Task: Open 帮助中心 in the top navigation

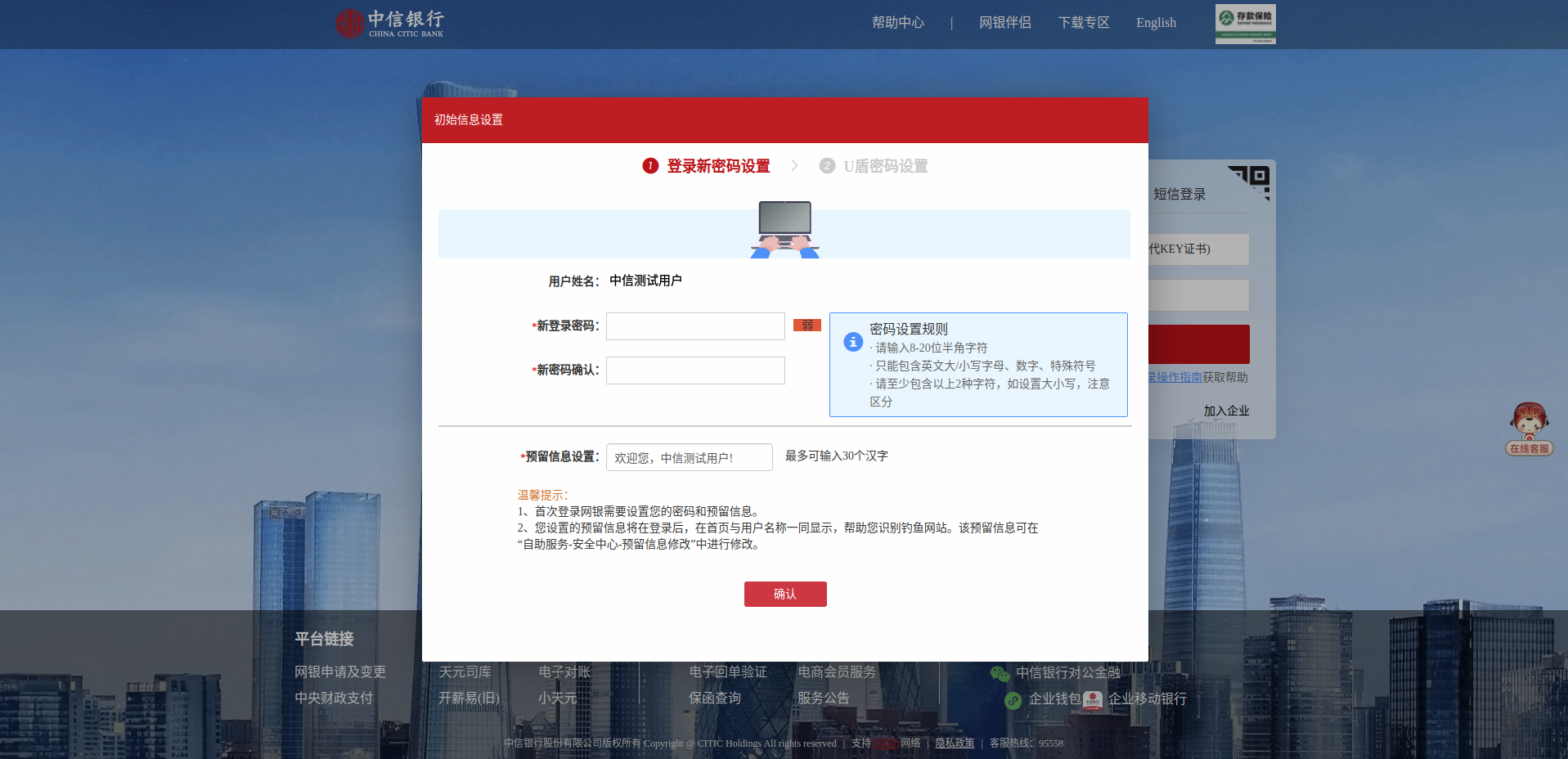Action: point(897,23)
